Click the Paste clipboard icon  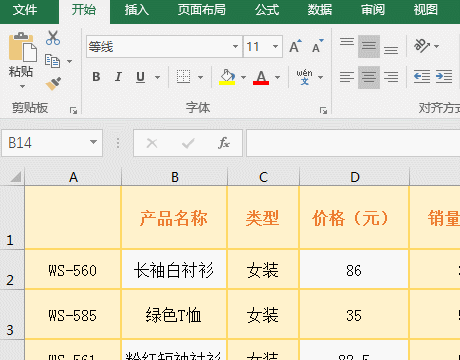pos(23,47)
